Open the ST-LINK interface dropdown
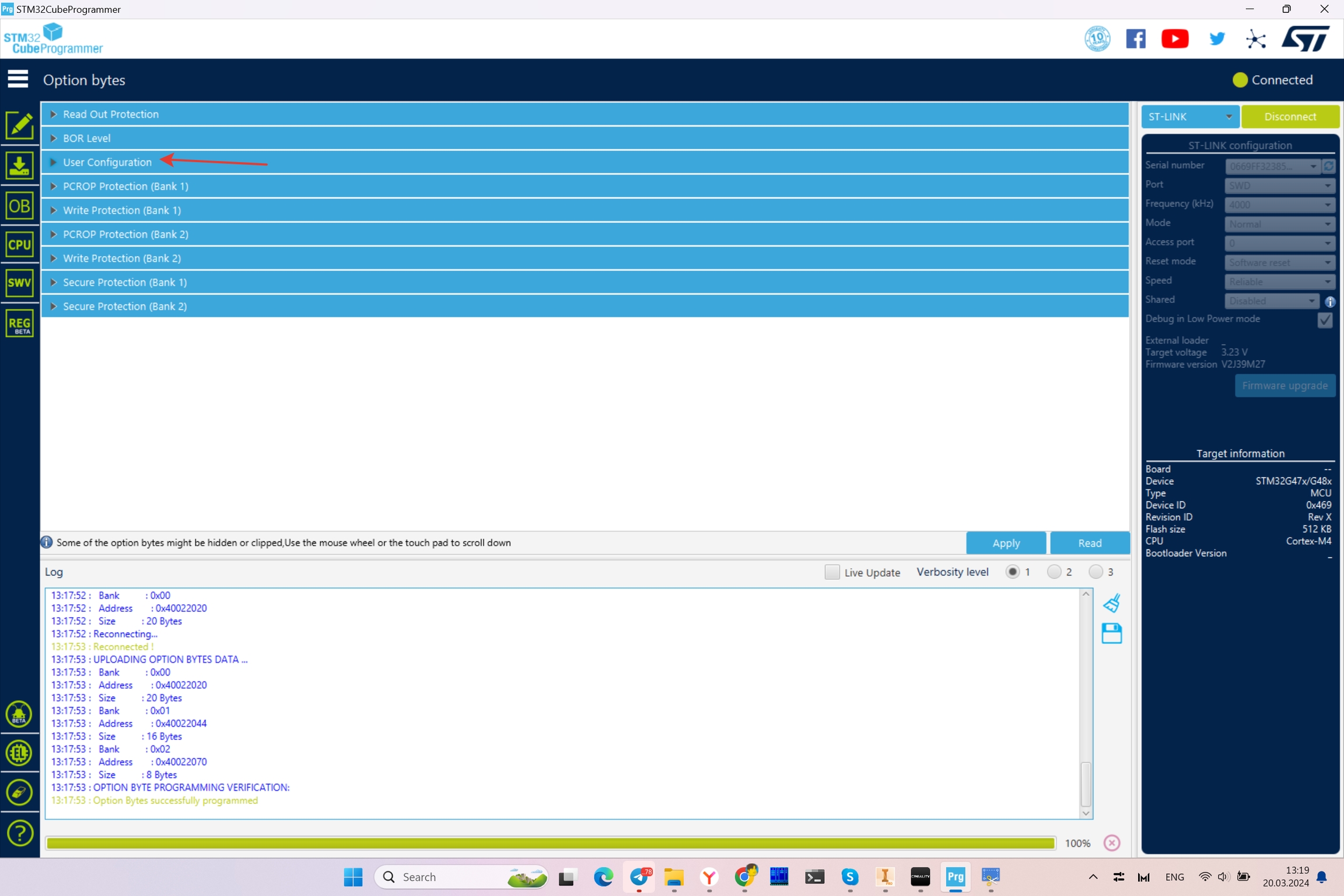1344x896 pixels. click(x=1190, y=117)
